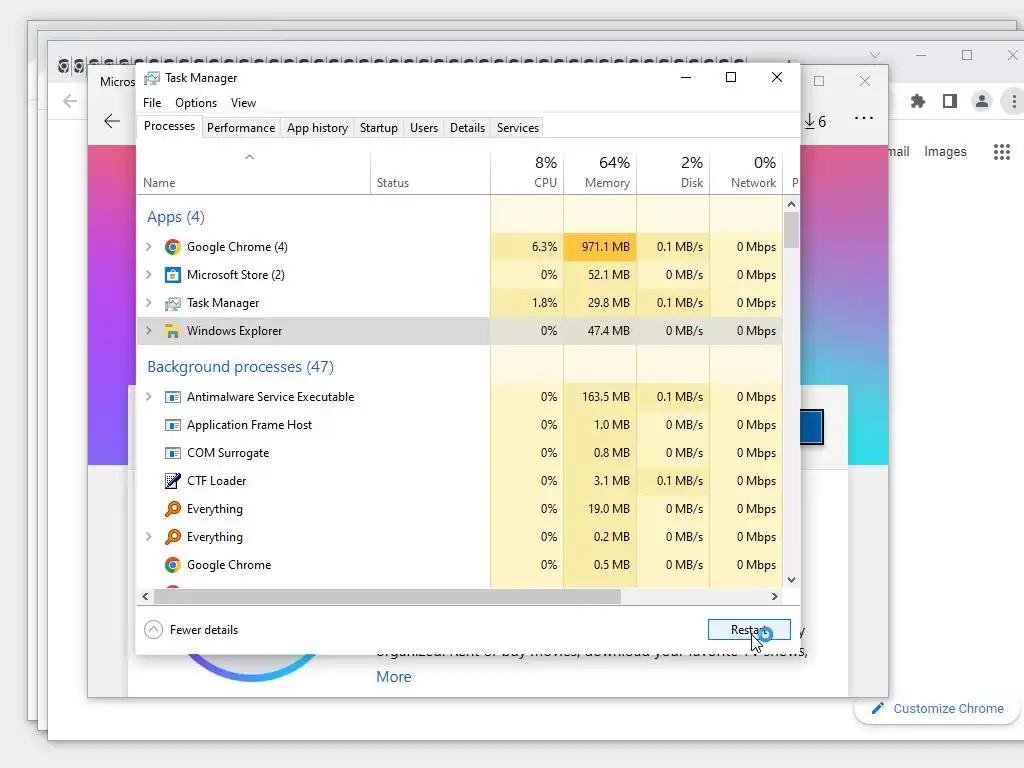The height and width of the screenshot is (768, 1024).
Task: Click the 971.1 MB memory cell
Action: pyautogui.click(x=600, y=247)
